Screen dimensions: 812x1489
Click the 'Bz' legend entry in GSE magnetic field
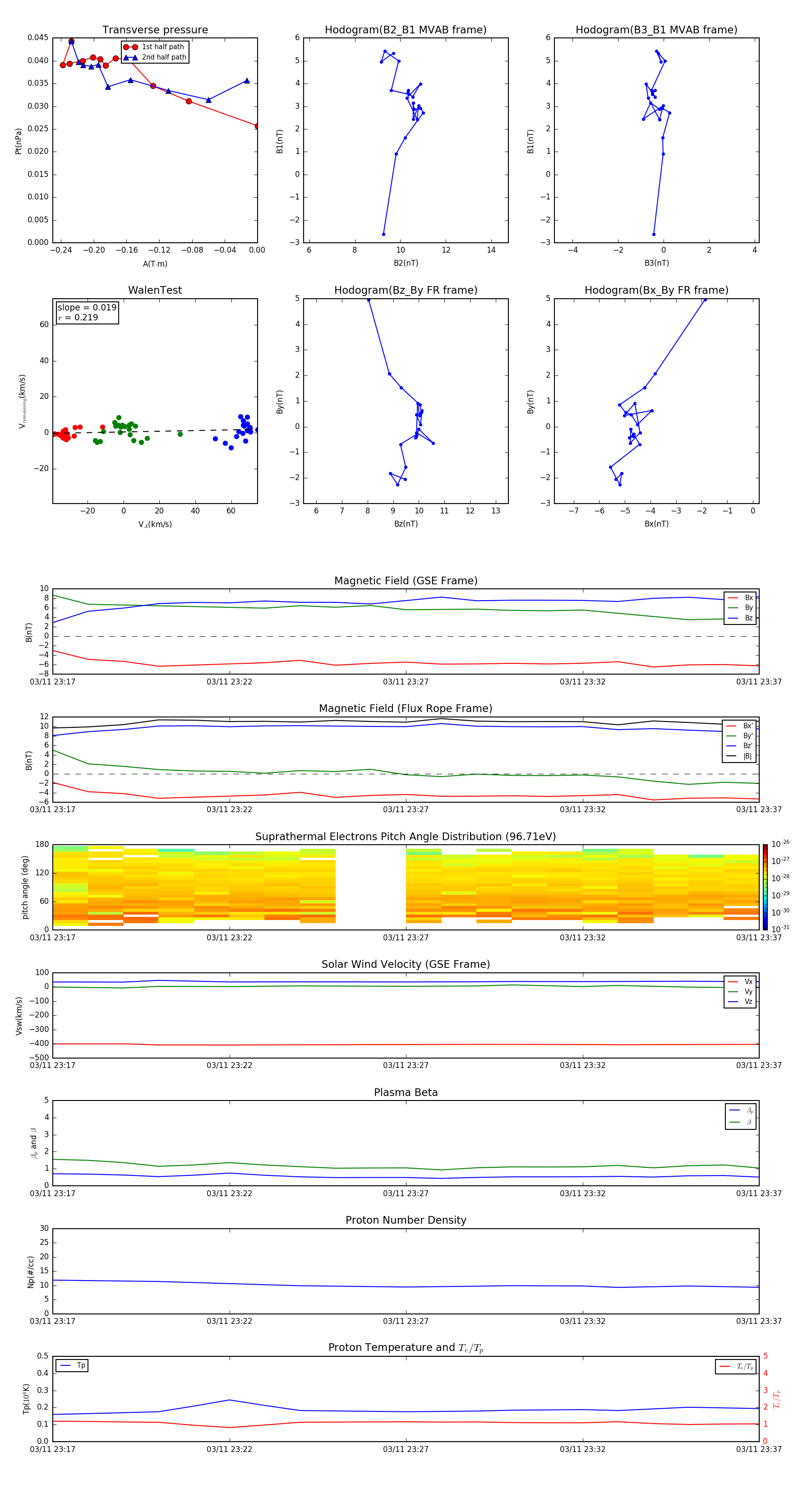[740, 618]
